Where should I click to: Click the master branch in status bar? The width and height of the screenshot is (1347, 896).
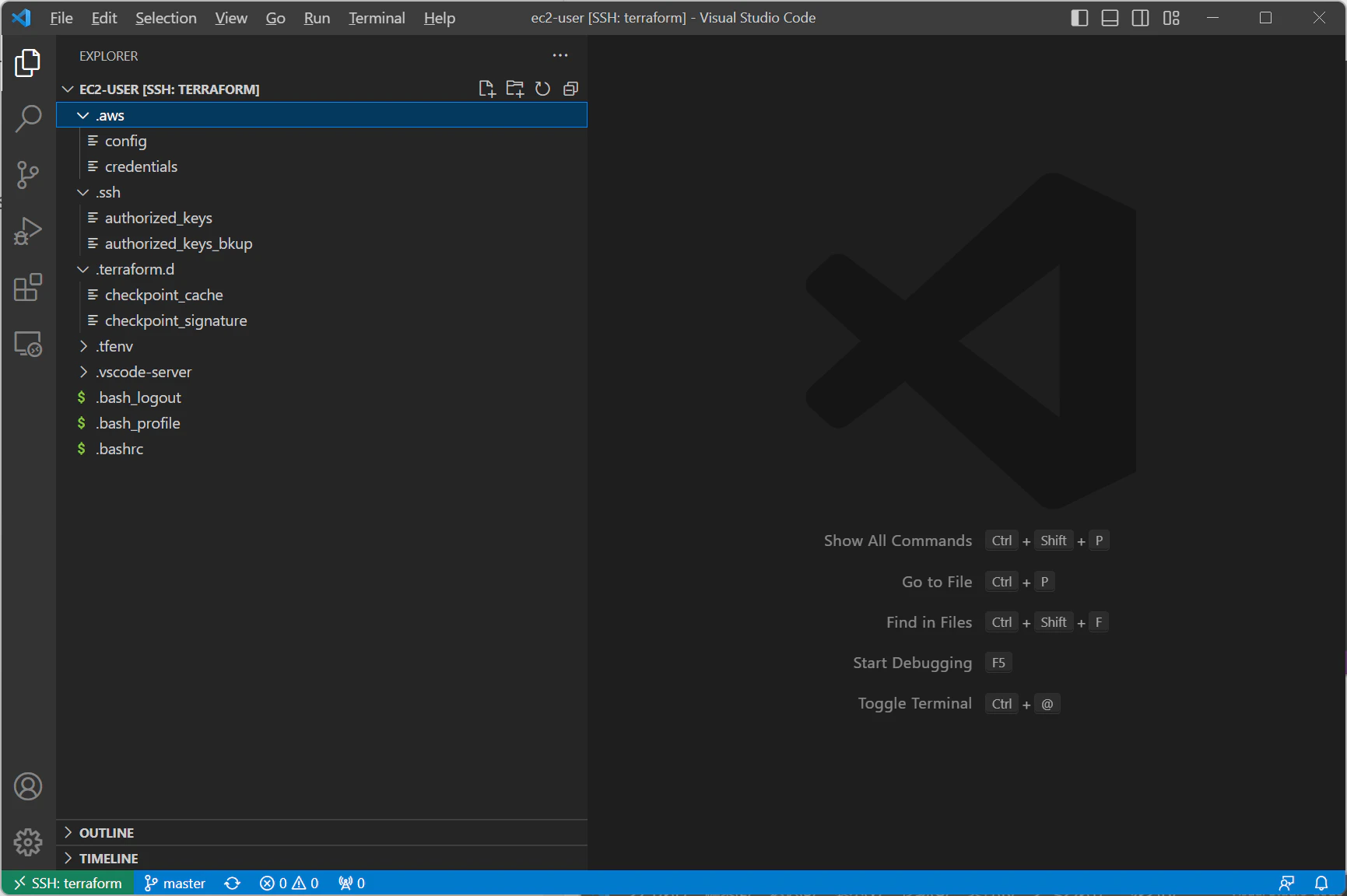coord(175,883)
